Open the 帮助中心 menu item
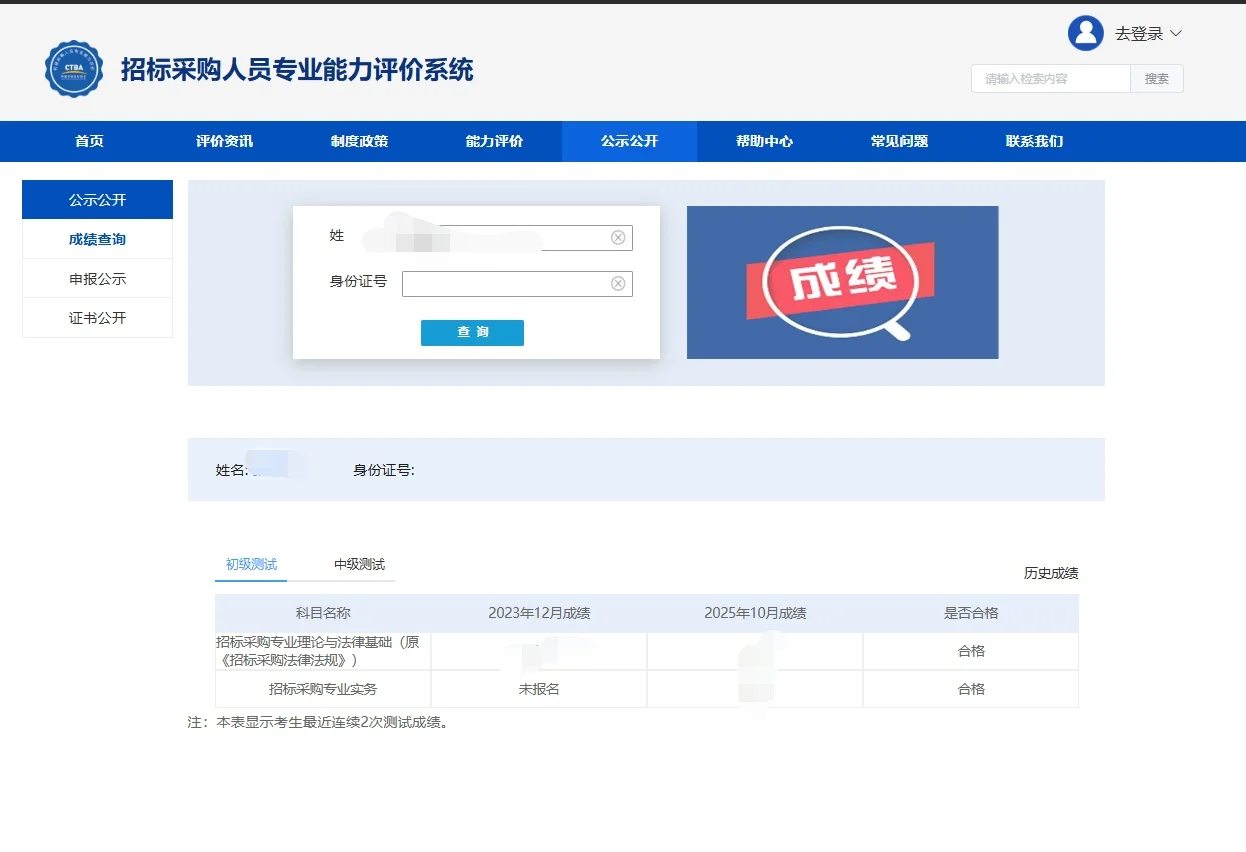 coord(764,141)
